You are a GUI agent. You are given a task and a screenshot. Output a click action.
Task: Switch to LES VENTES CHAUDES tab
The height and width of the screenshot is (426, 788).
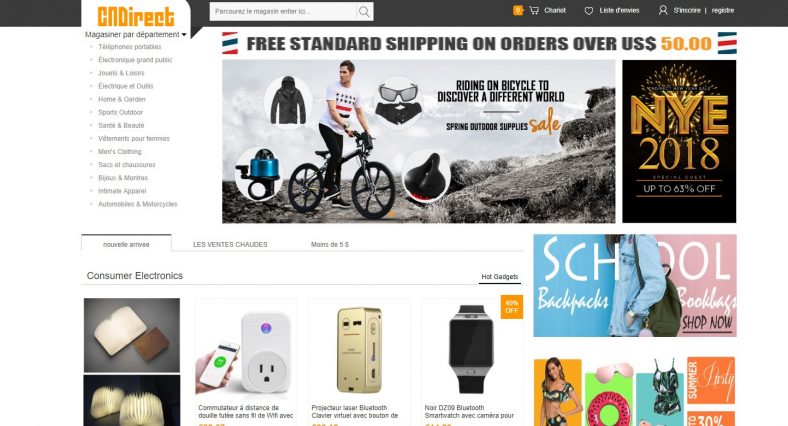click(x=230, y=245)
